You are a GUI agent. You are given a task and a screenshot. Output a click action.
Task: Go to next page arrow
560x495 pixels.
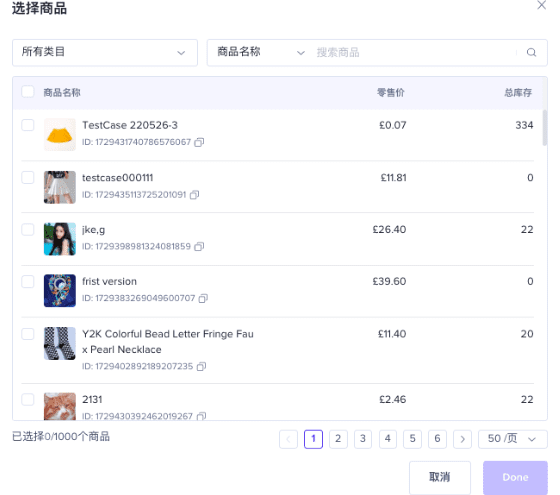(x=462, y=439)
